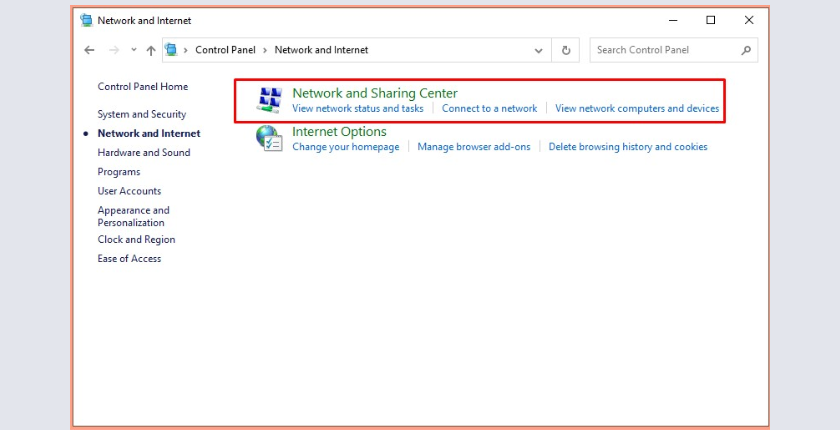Click the Network and Sharing Center icon
This screenshot has height=430, width=840.
pos(269,100)
